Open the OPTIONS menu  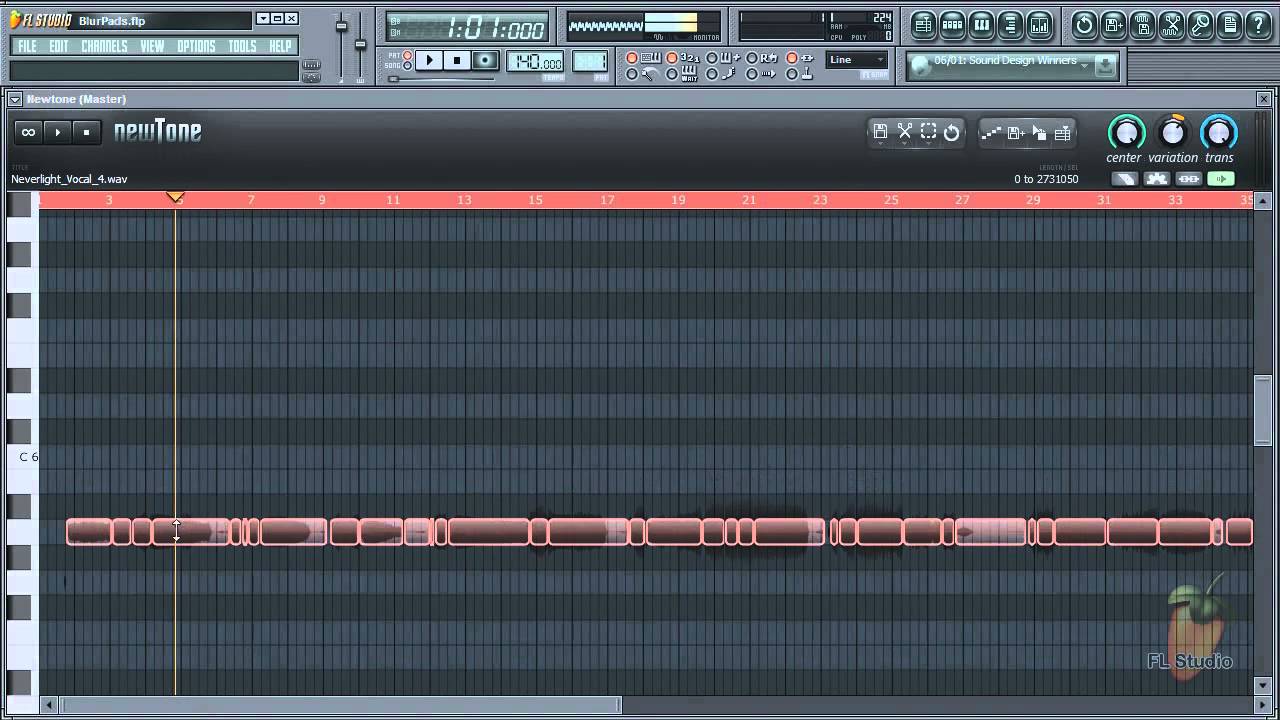pyautogui.click(x=196, y=46)
